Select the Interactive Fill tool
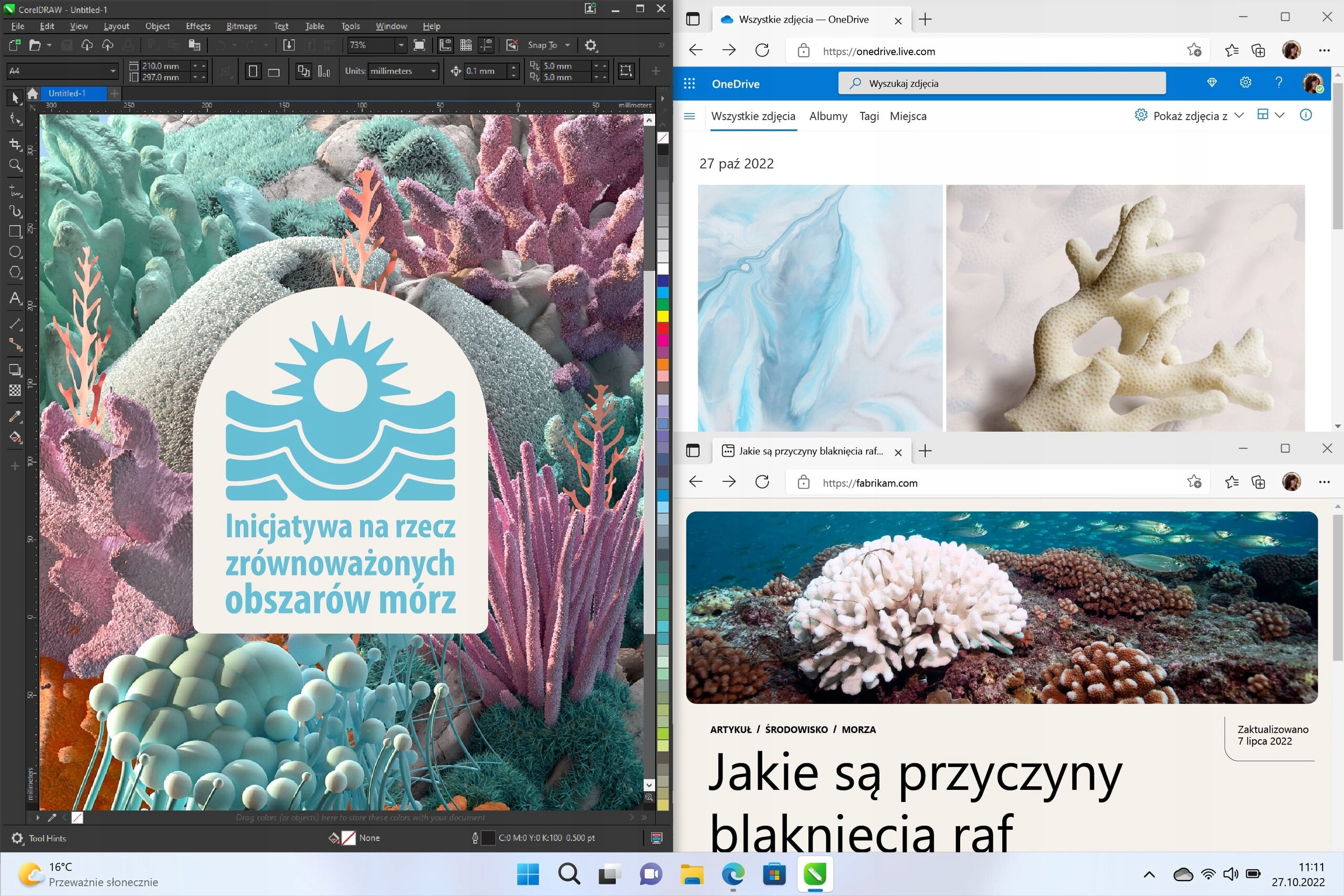1344x896 pixels. [15, 438]
